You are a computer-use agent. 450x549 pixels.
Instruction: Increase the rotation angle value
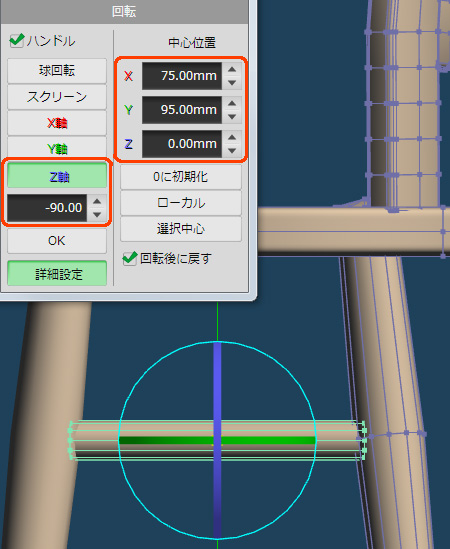click(97, 201)
